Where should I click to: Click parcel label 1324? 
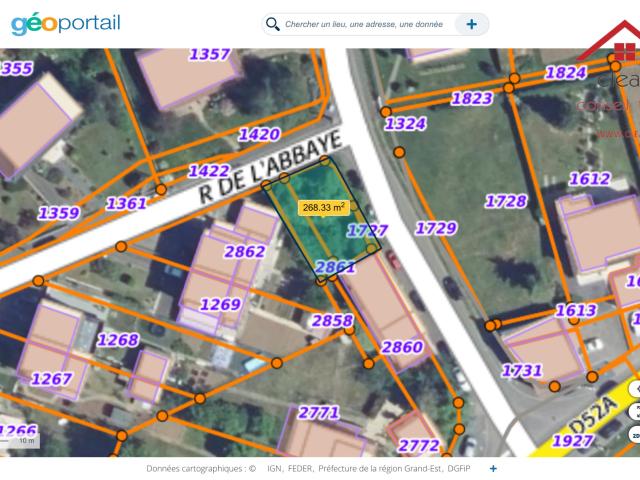(405, 124)
